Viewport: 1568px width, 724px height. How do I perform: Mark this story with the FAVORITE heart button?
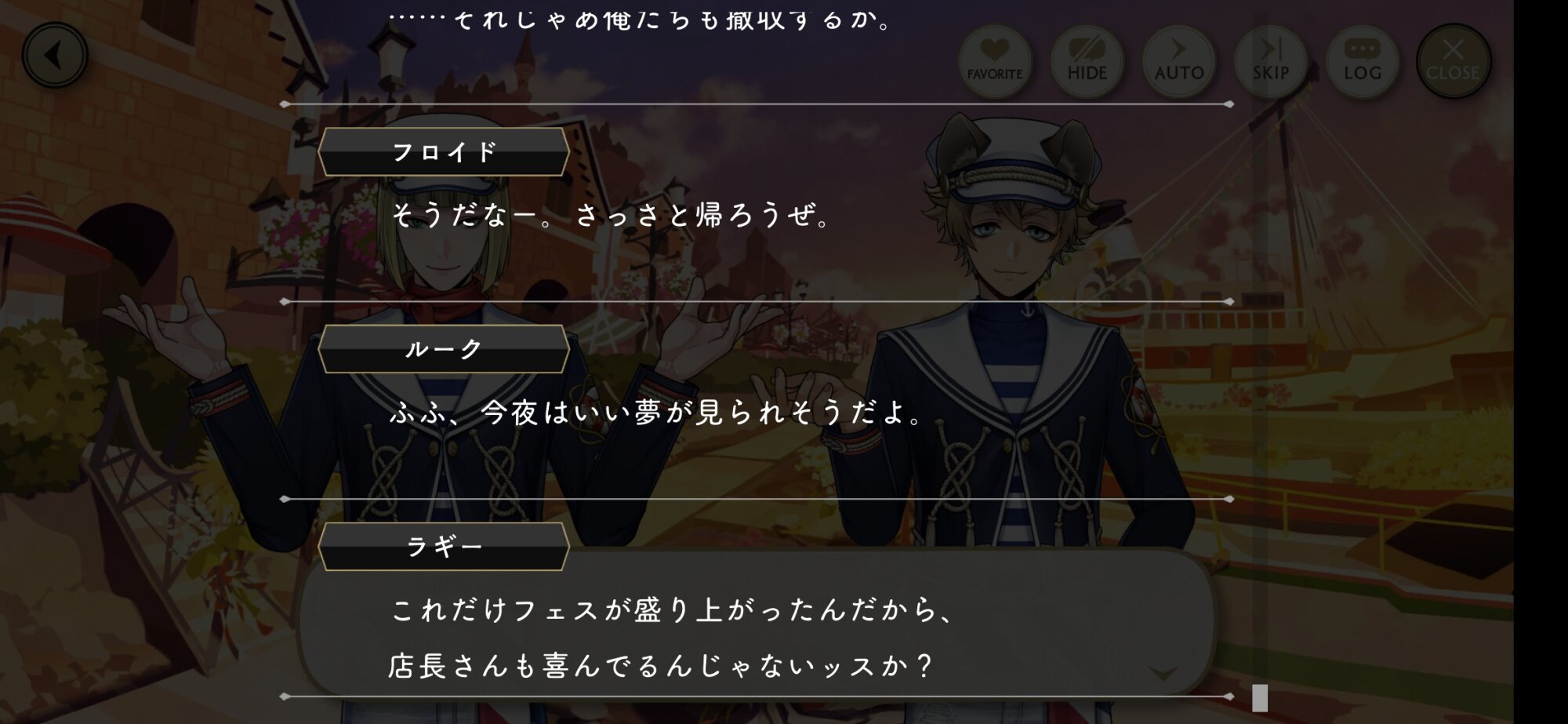995,61
